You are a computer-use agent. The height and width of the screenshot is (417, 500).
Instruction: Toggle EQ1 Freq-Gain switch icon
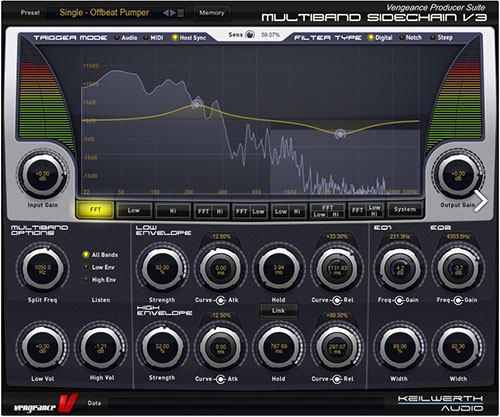399,300
